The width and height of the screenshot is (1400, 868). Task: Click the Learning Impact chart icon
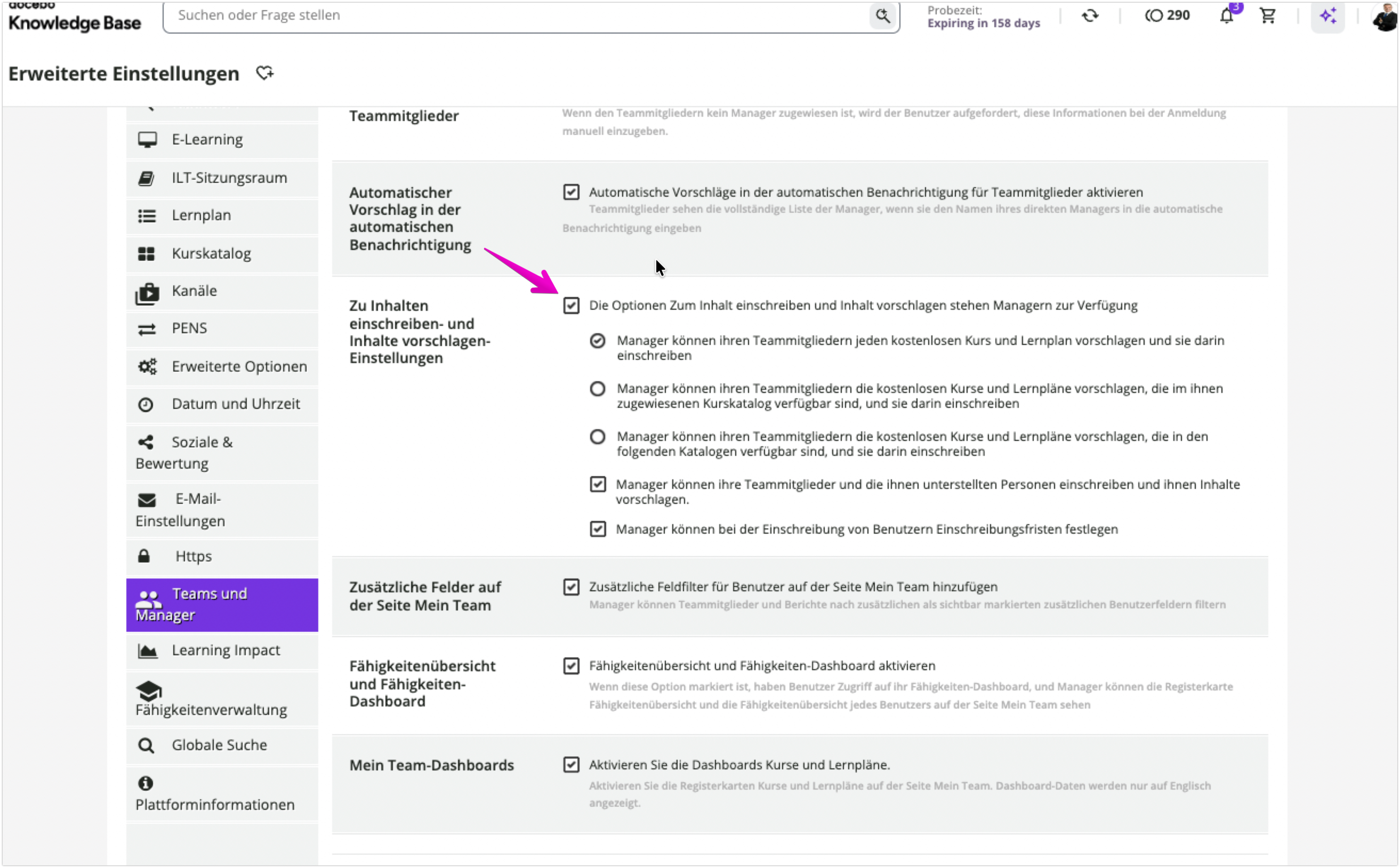147,650
